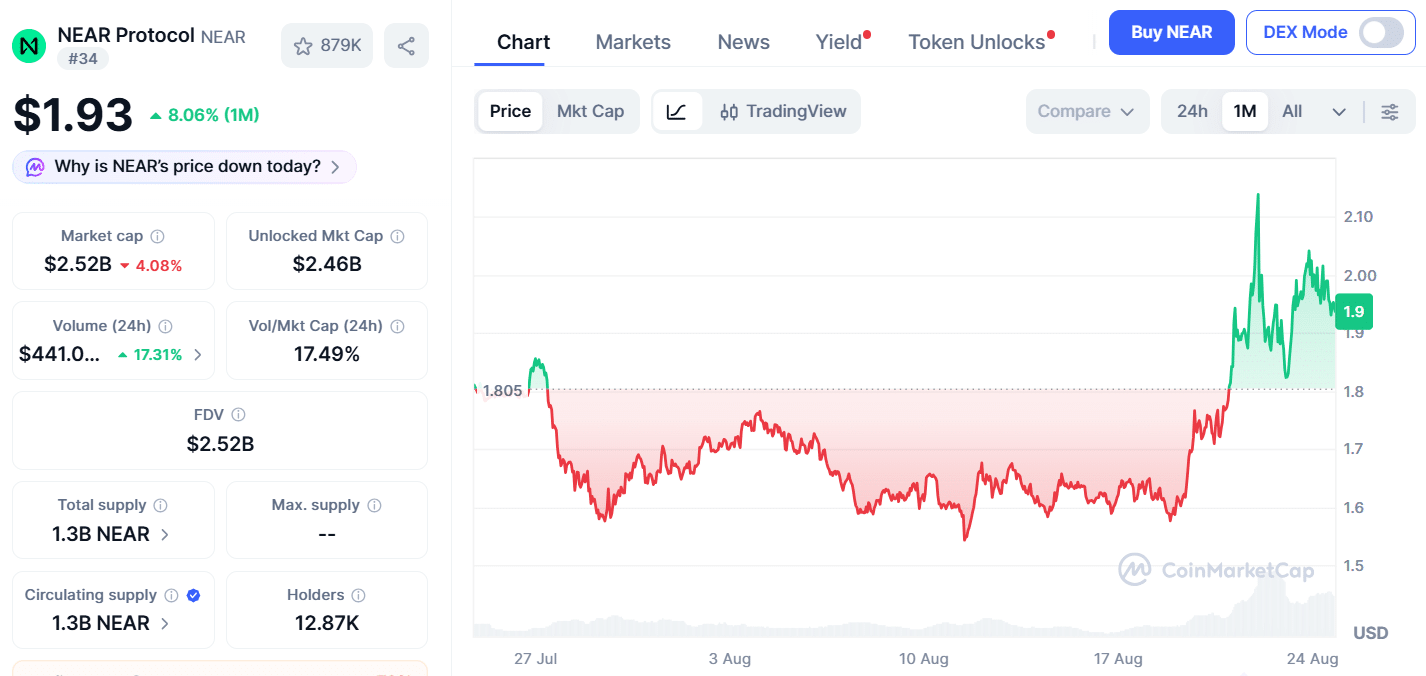Open Holders info icon

[x=358, y=595]
